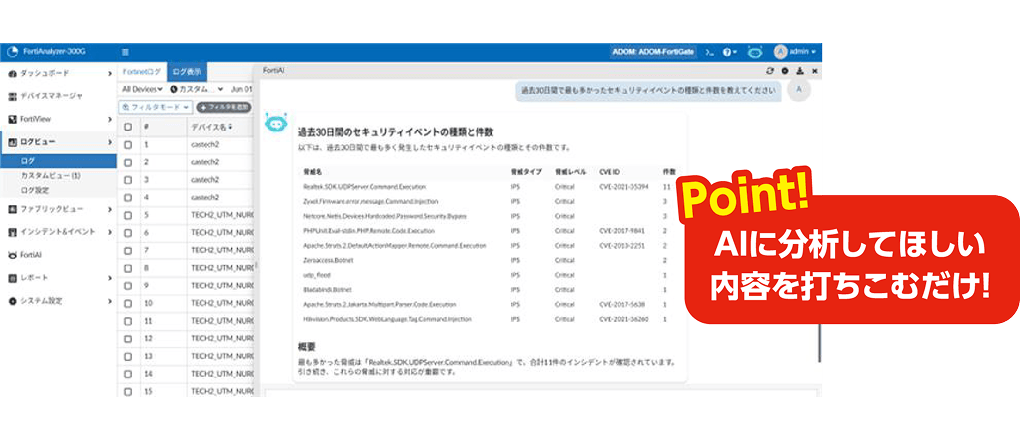Image resolution: width=1020 pixels, height=440 pixels.
Task: Click the FortiAI sidebar icon
Action: (x=12, y=255)
